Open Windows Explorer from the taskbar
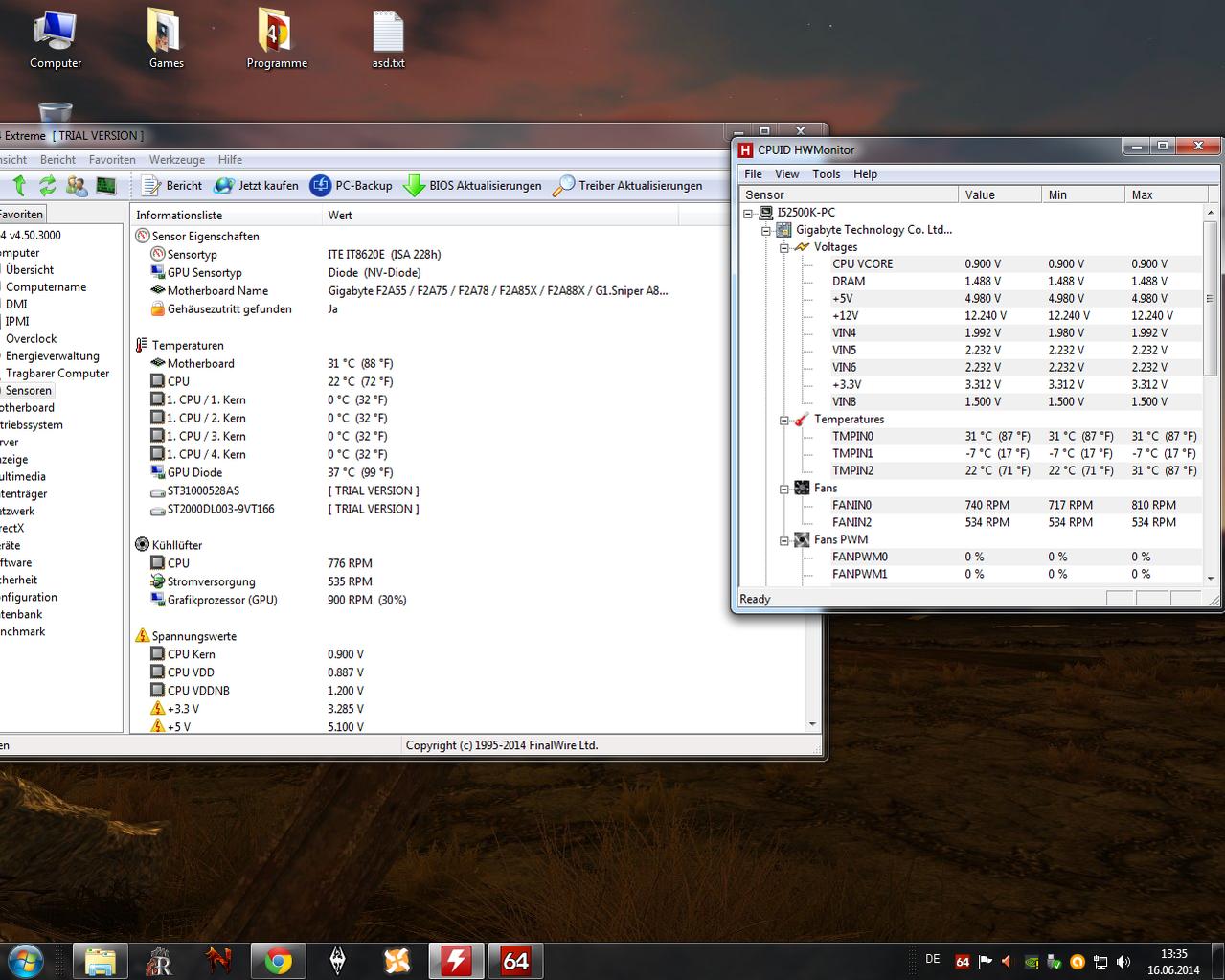Viewport: 1225px width, 980px height. coord(101,961)
